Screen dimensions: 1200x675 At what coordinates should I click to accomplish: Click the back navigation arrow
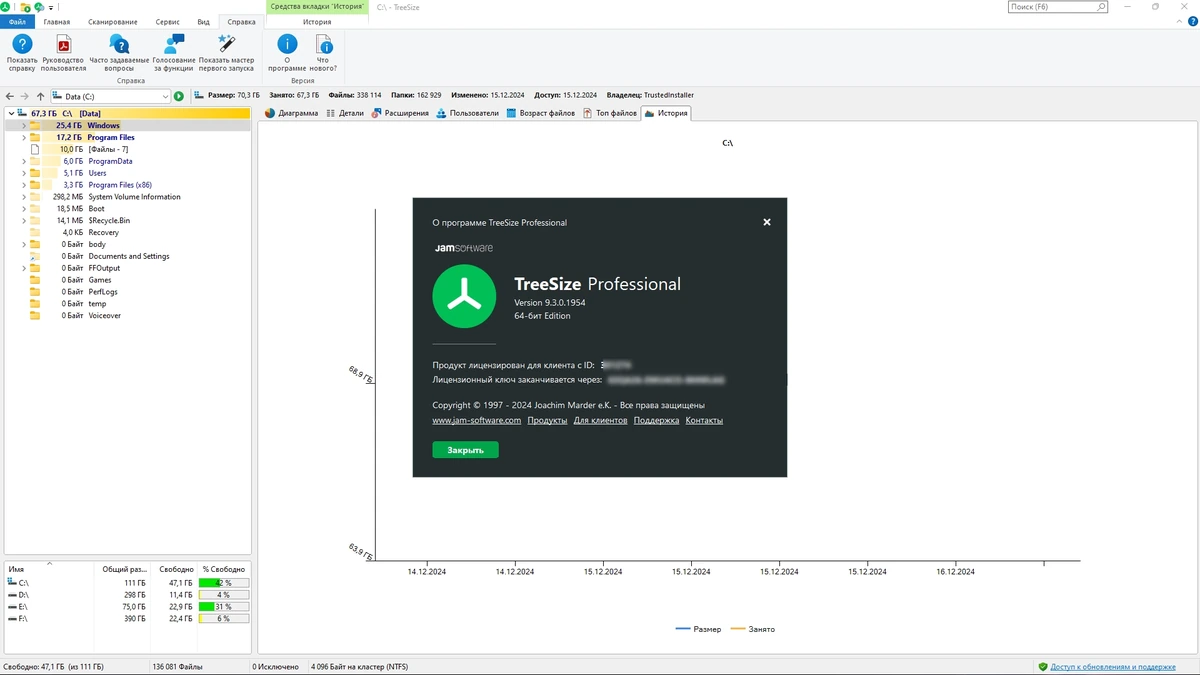[10, 96]
